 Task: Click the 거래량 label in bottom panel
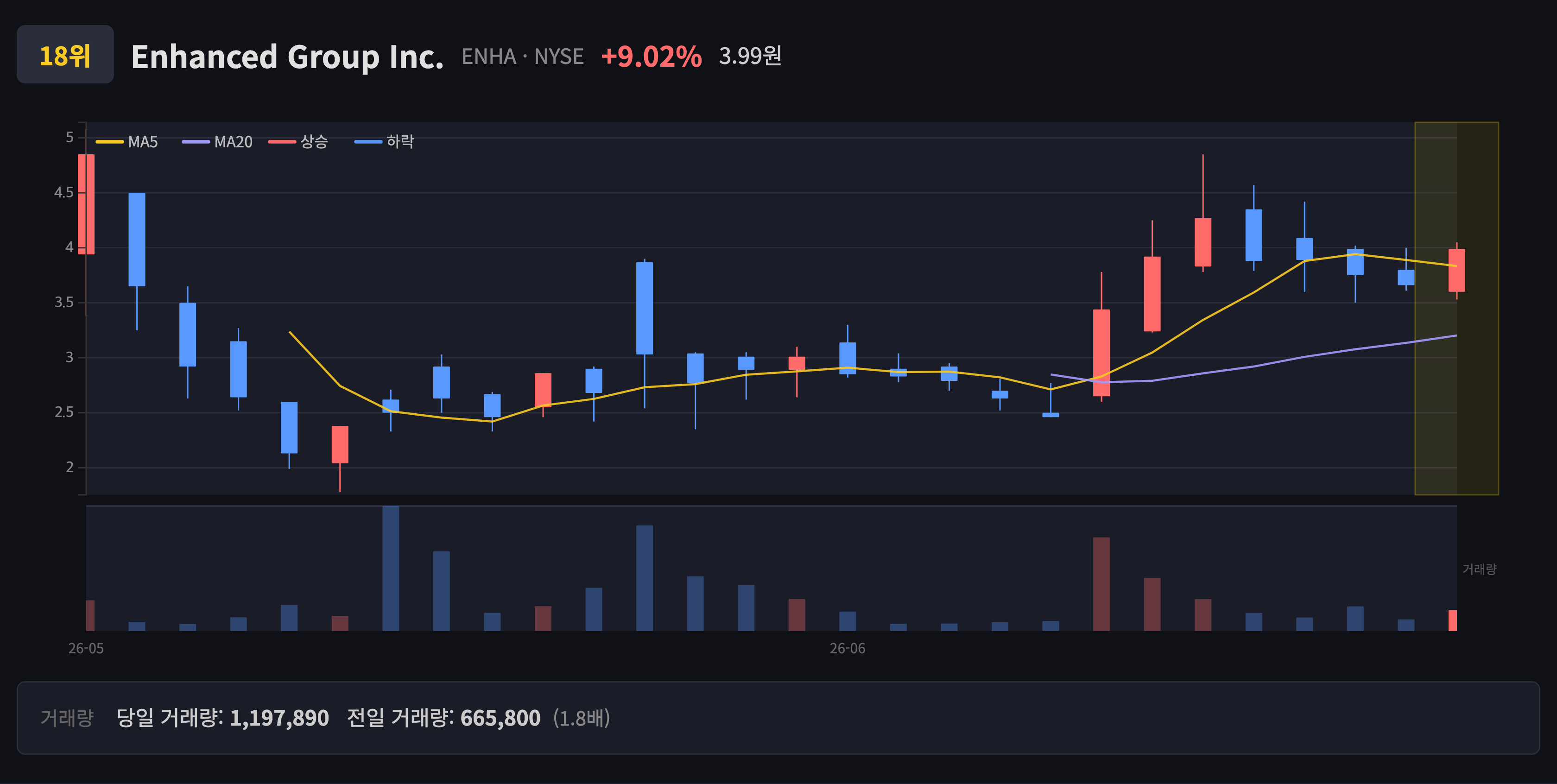[66, 717]
